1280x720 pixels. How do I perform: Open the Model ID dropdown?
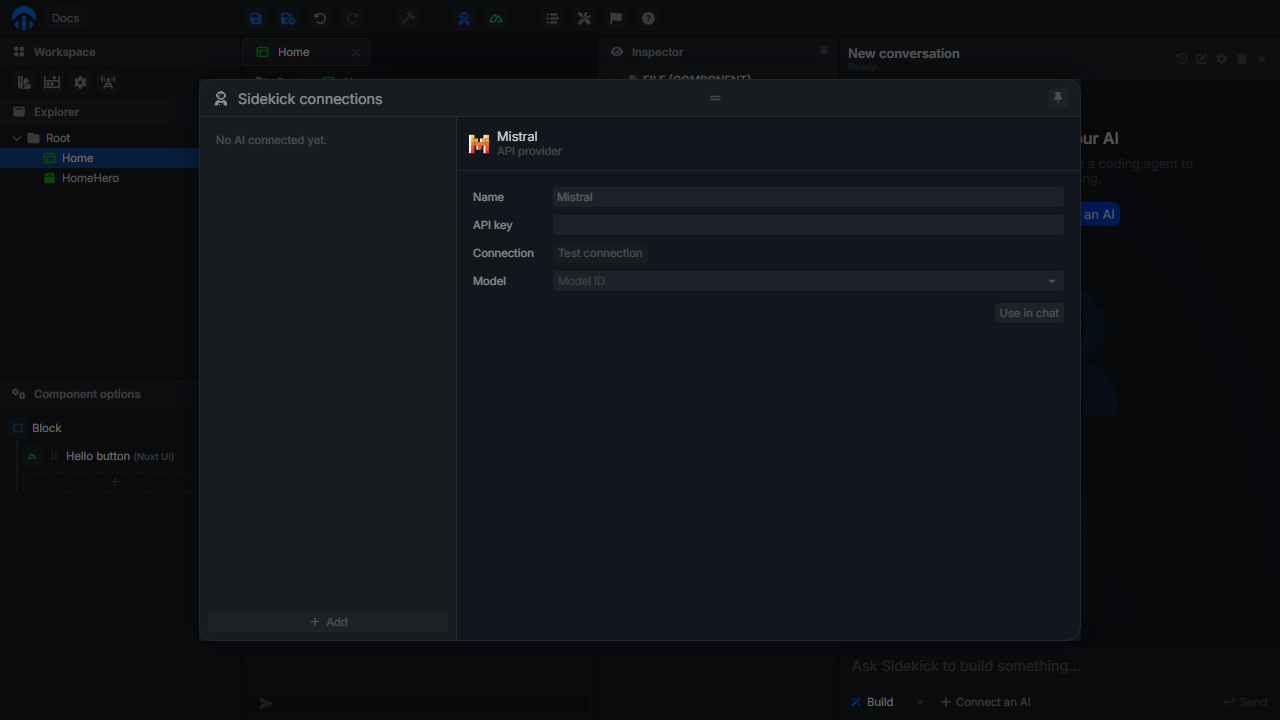[808, 281]
